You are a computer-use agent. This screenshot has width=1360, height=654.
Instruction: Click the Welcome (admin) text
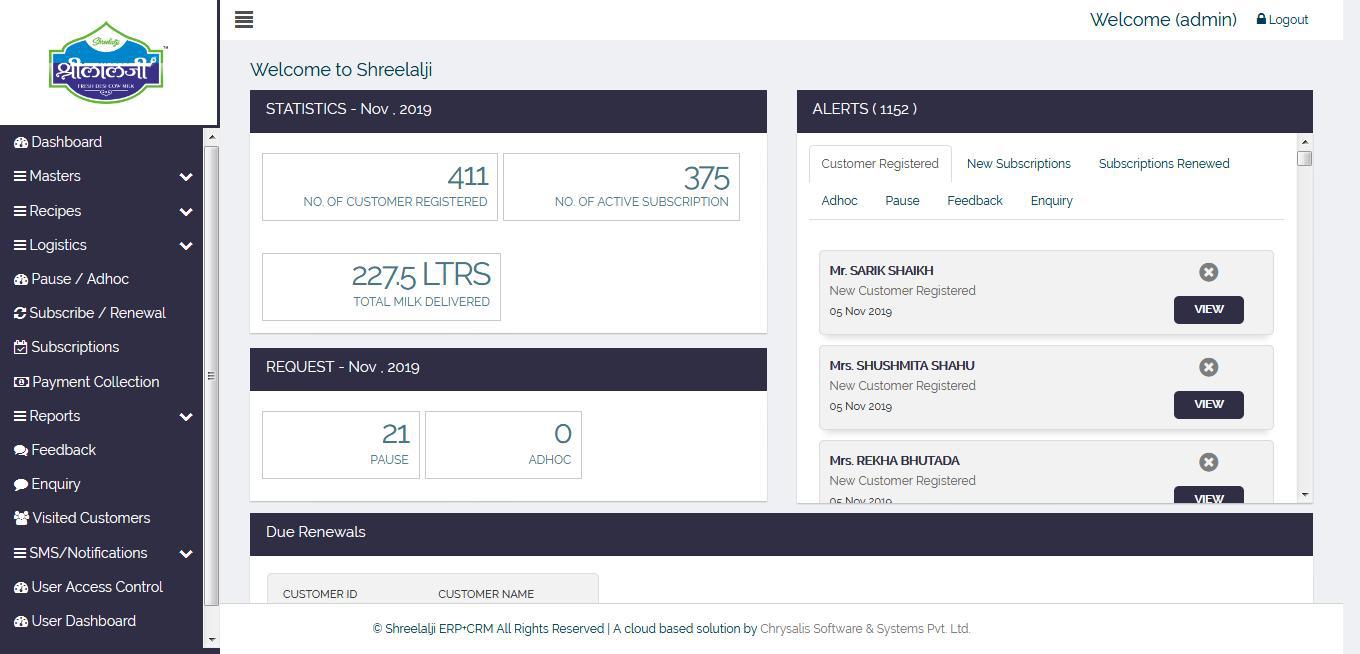click(1163, 20)
